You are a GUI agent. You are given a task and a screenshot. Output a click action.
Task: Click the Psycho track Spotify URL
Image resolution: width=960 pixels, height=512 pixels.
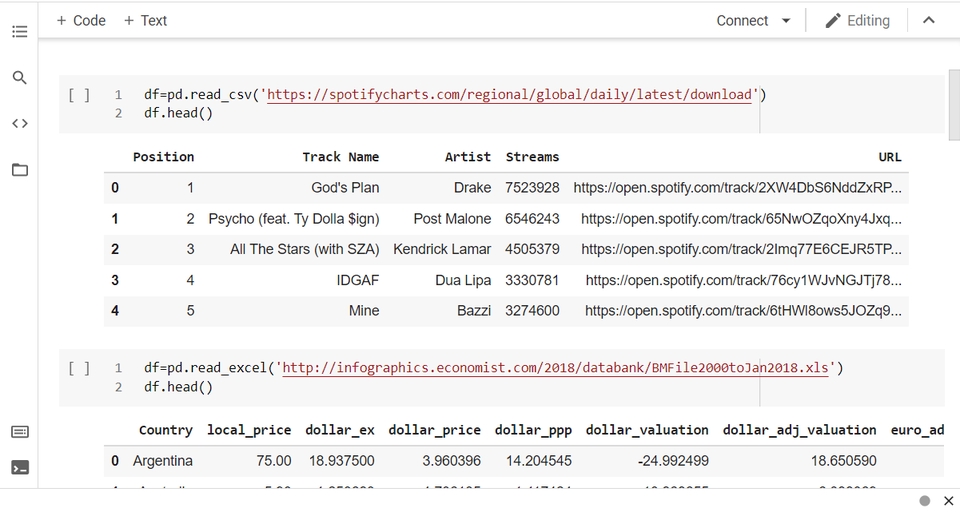(x=741, y=219)
